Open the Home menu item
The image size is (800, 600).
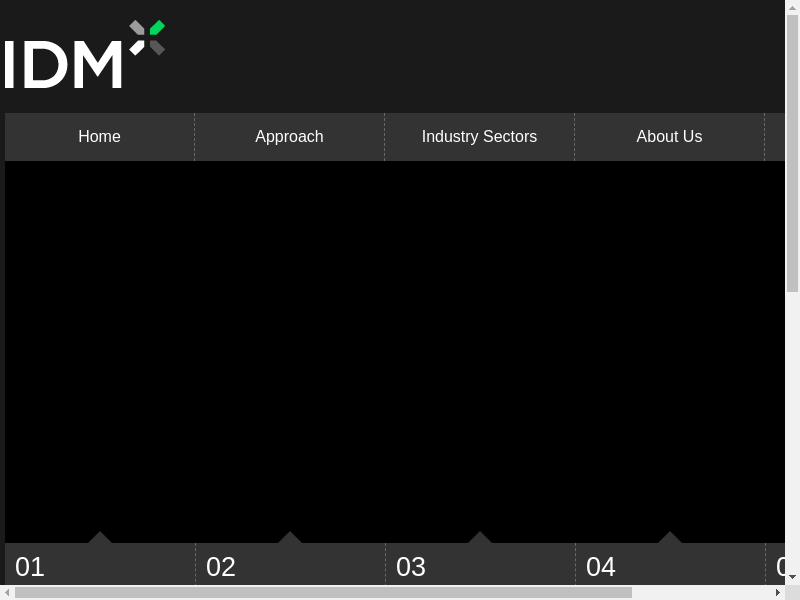click(99, 137)
